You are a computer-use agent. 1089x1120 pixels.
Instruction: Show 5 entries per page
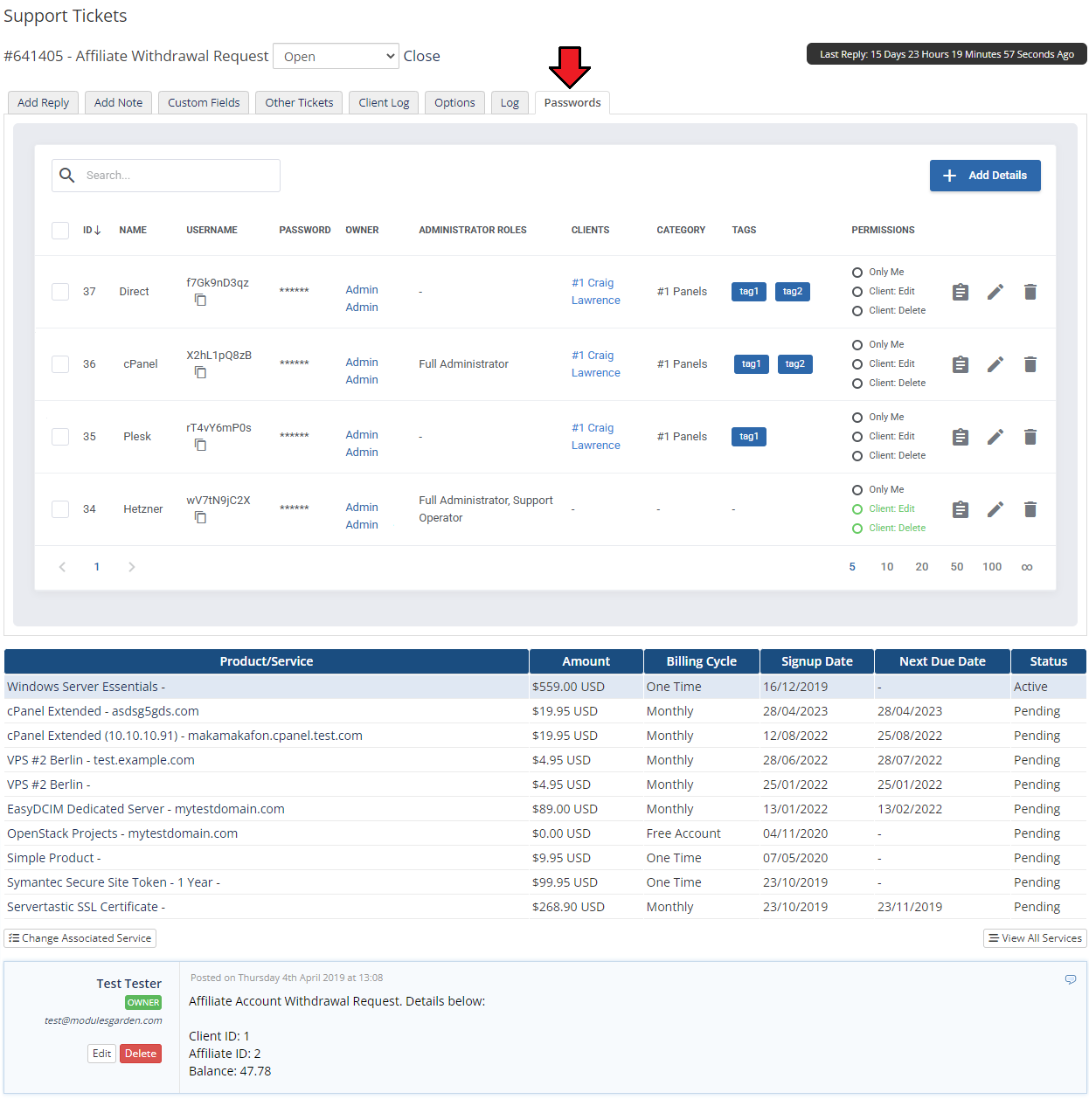(x=852, y=567)
